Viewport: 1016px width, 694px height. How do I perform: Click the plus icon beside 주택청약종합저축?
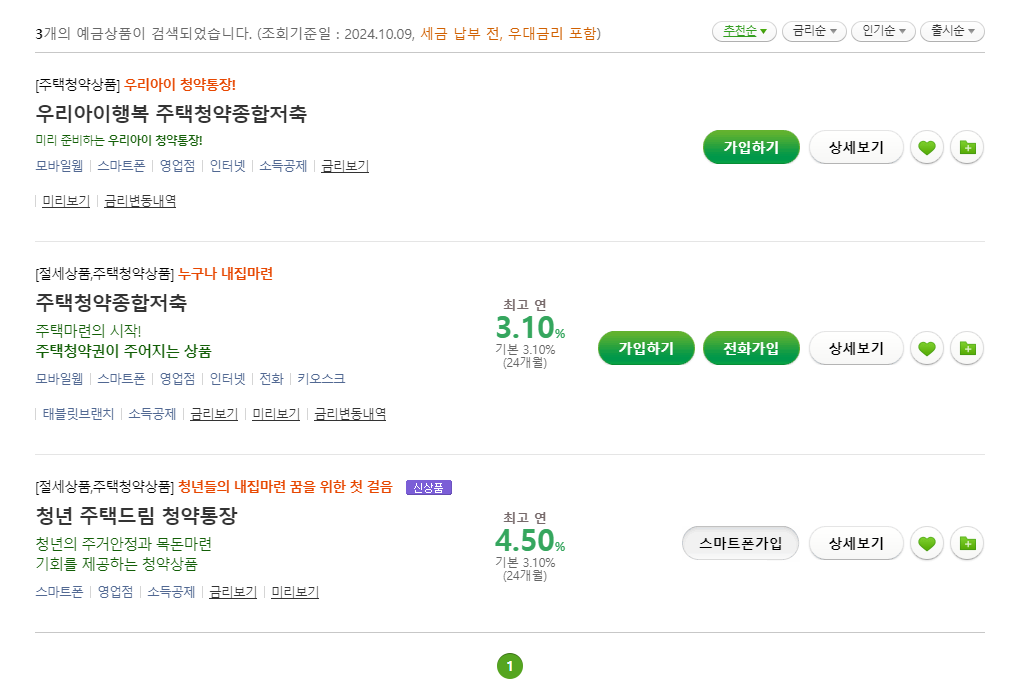tap(966, 348)
